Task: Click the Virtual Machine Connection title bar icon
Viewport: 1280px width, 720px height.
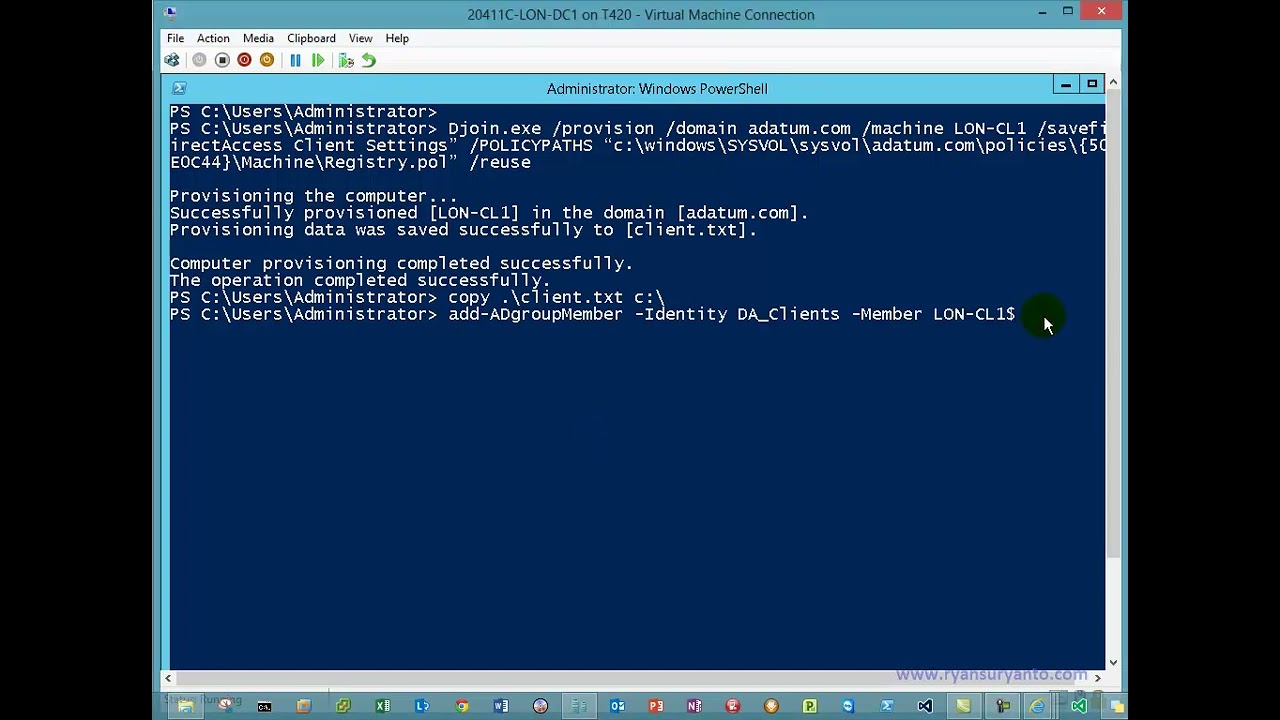Action: (170, 13)
